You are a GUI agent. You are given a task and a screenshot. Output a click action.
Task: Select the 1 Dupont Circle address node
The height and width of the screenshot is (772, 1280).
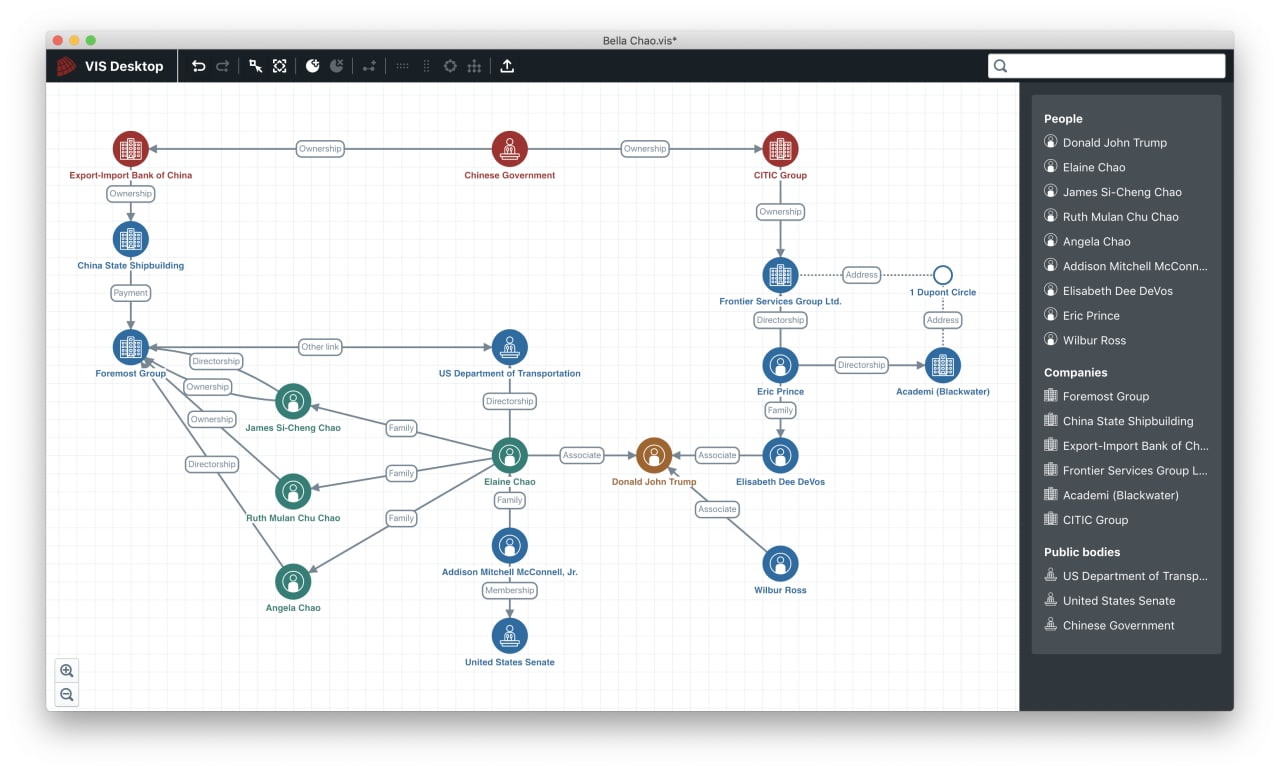point(942,275)
